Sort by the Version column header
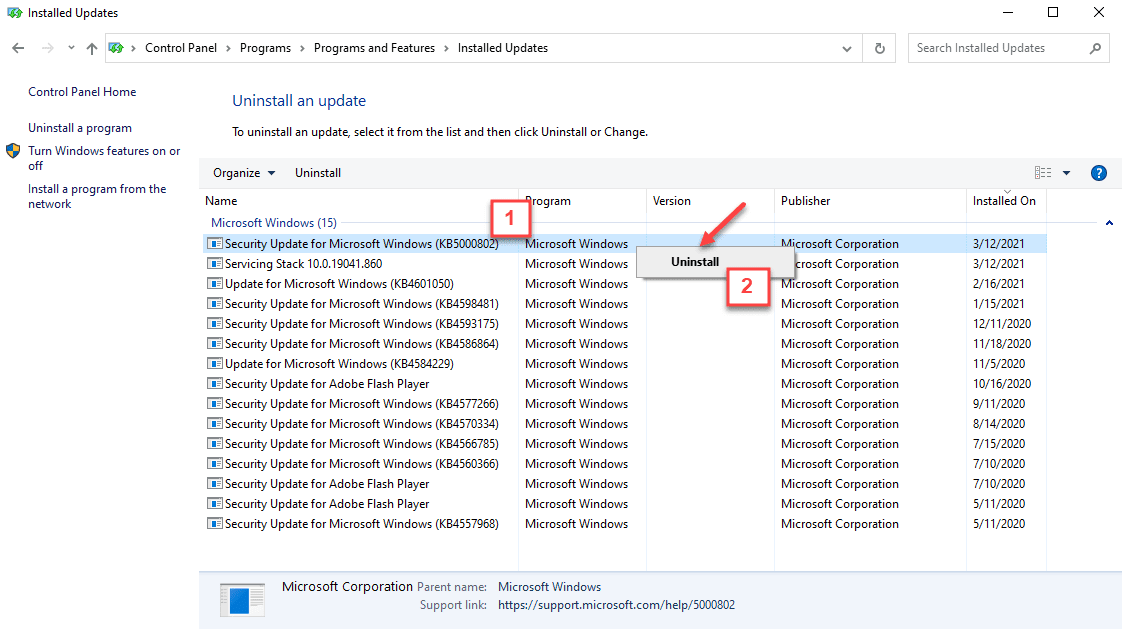This screenshot has width=1122, height=629. coord(672,201)
